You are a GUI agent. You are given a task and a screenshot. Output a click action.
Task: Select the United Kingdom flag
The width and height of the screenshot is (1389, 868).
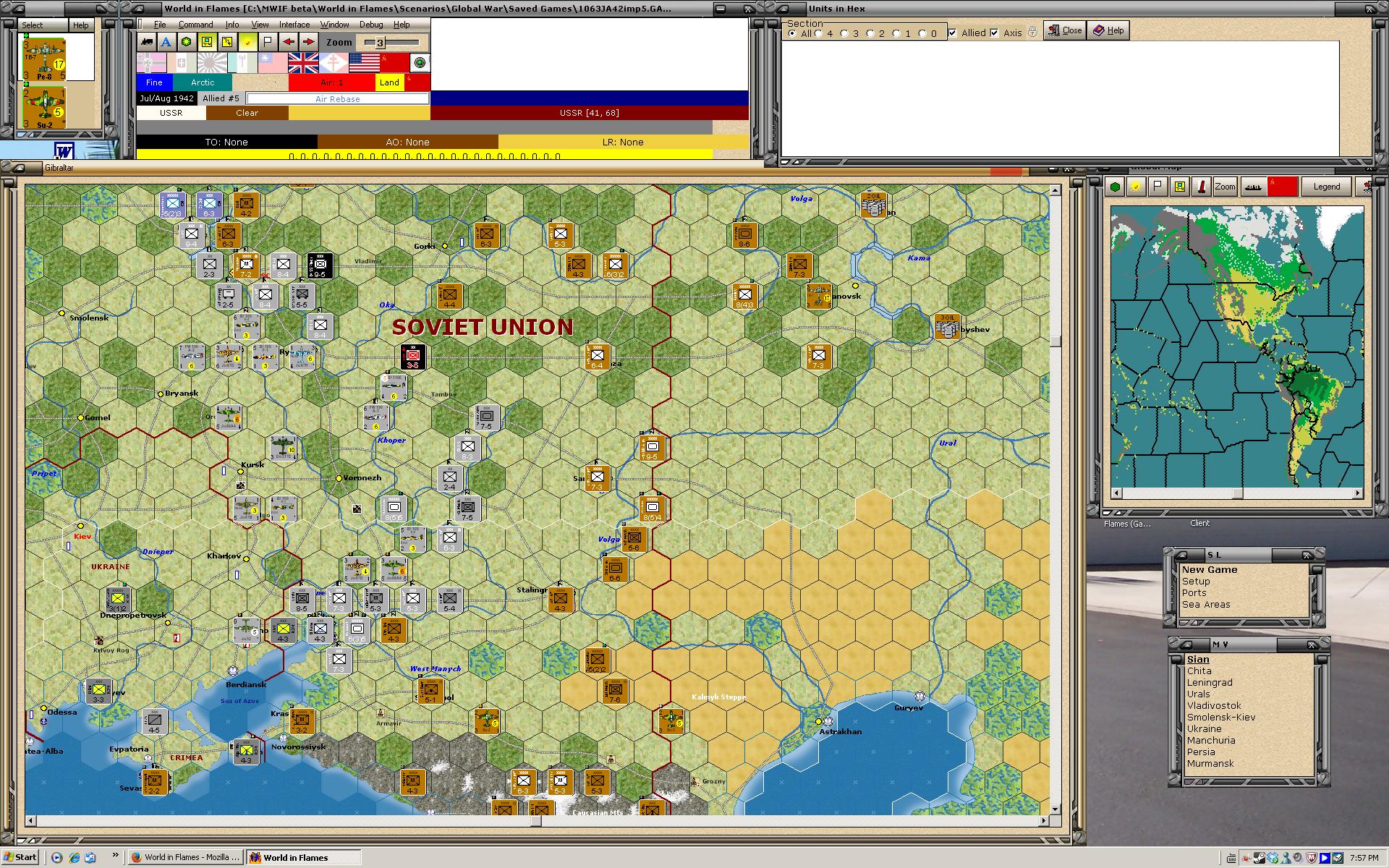[303, 64]
